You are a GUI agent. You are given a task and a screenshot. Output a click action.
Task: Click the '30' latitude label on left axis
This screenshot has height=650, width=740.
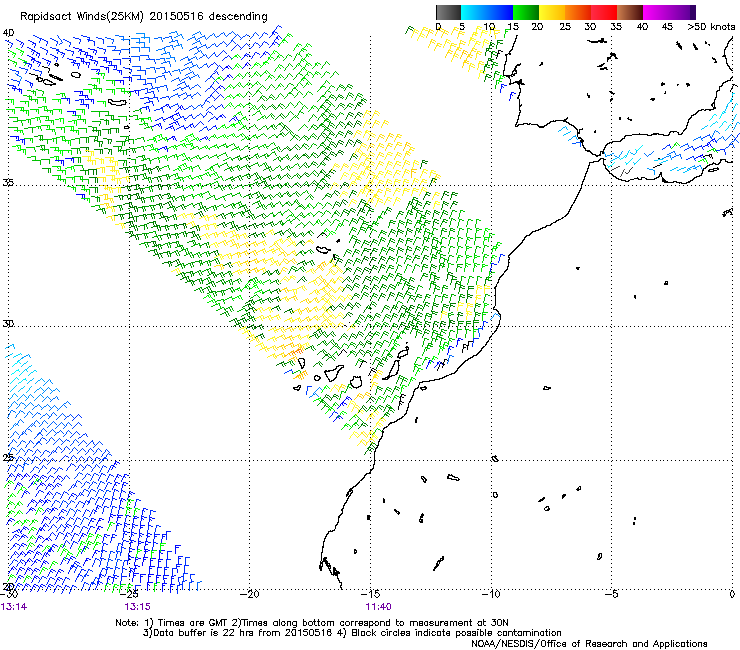(8, 324)
